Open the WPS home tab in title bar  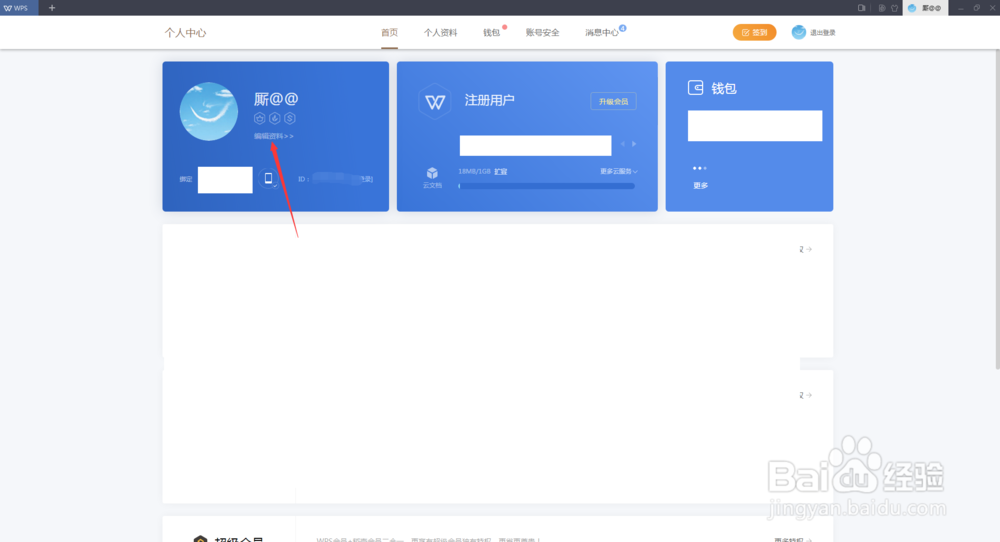pos(18,8)
